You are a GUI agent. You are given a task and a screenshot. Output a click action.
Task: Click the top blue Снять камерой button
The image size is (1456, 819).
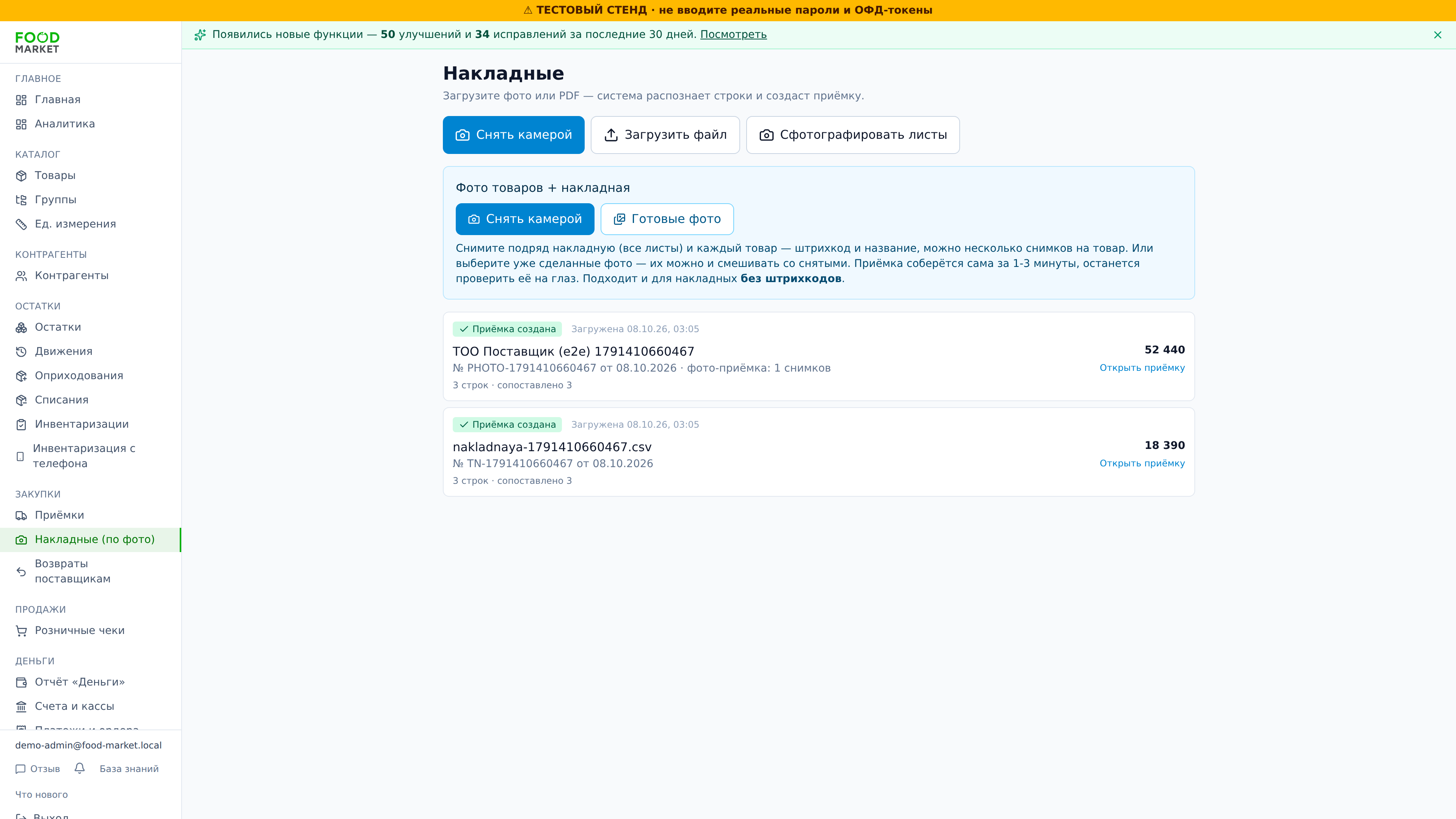point(513,135)
